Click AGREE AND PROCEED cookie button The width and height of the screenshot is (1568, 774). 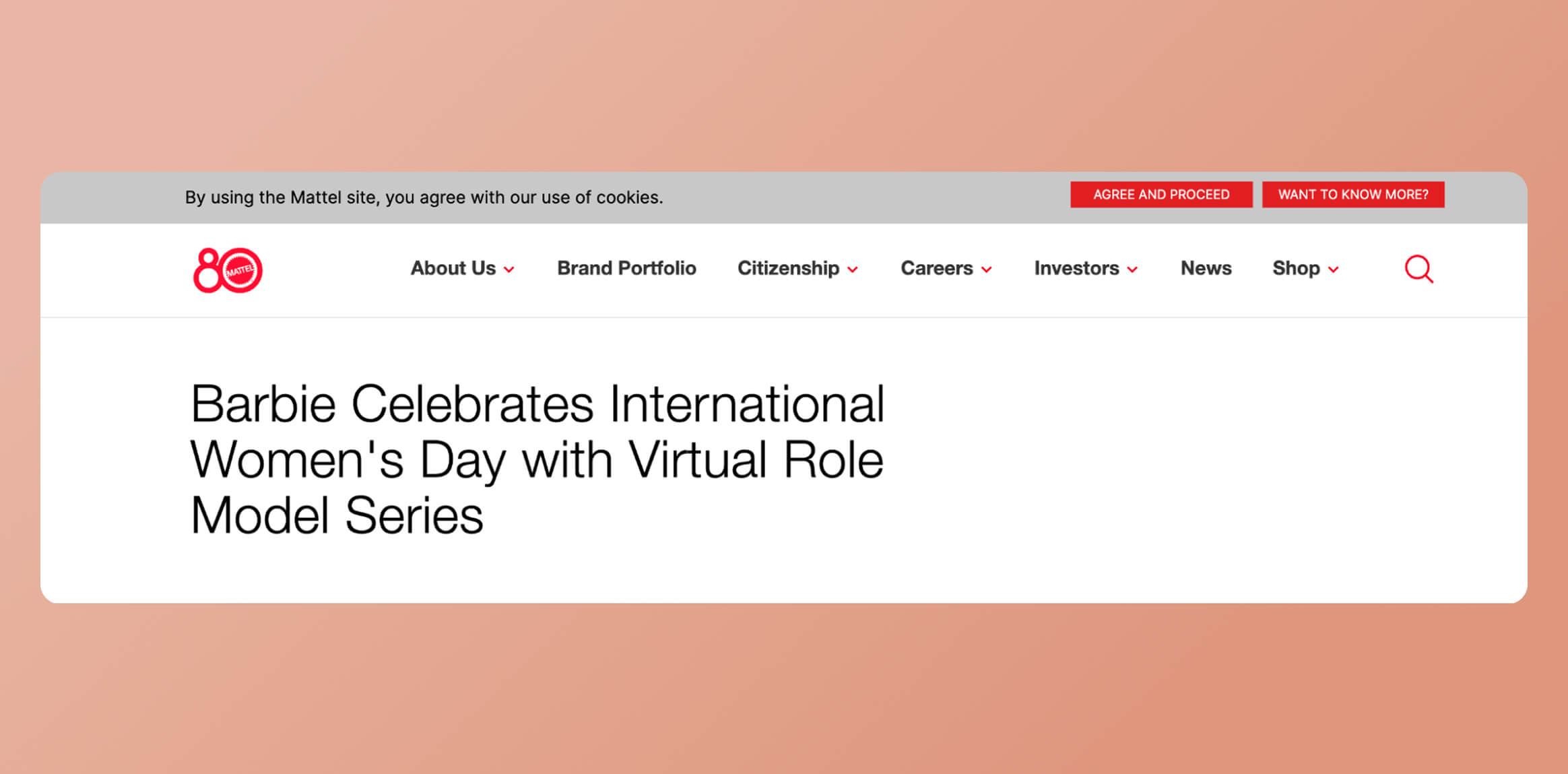(x=1161, y=194)
